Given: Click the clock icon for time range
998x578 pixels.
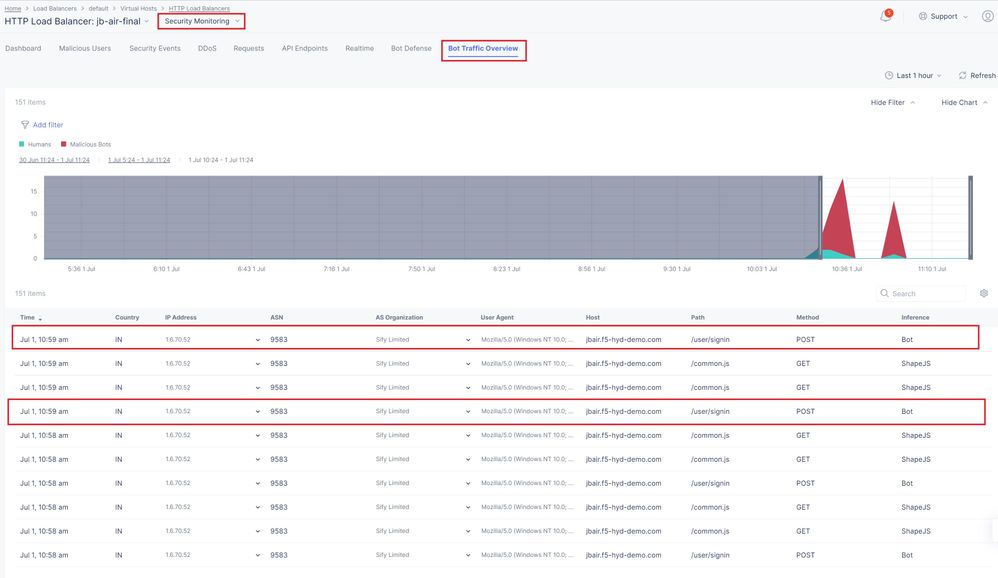Looking at the screenshot, I should click(x=889, y=76).
